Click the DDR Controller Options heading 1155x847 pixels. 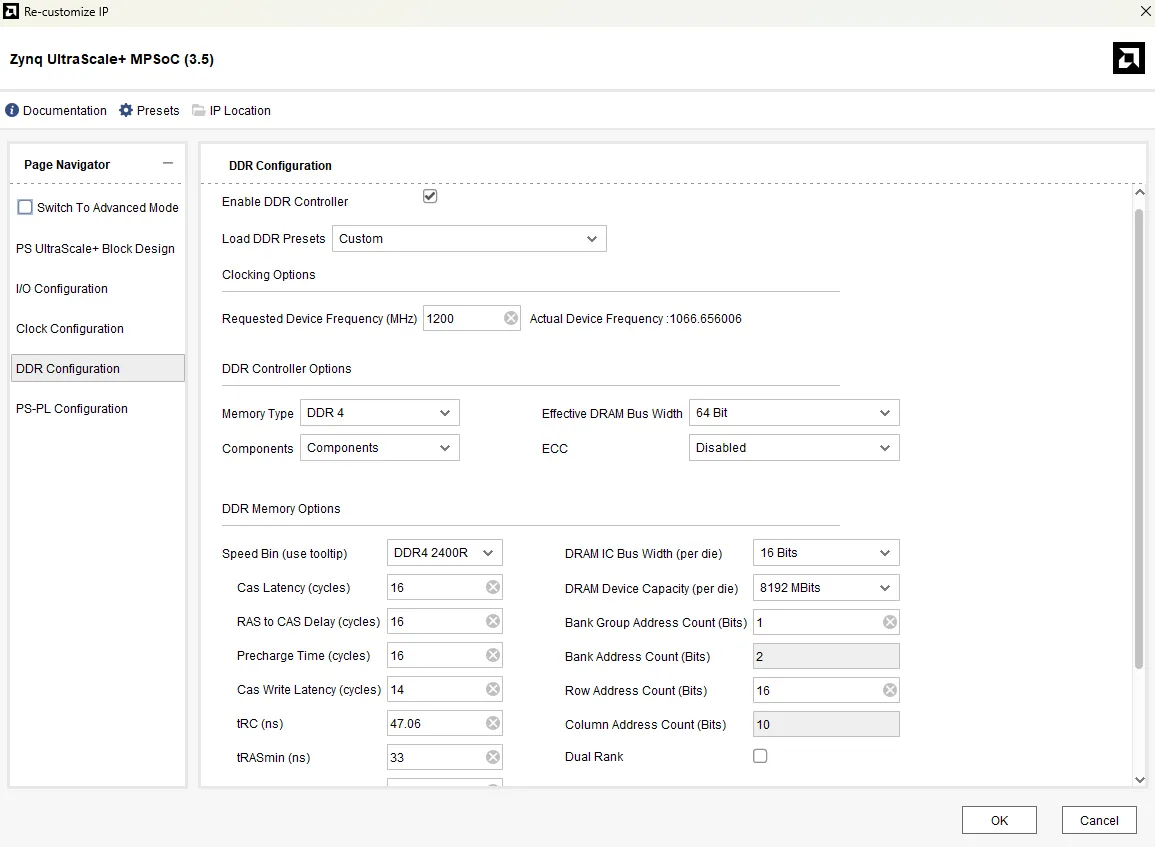coord(287,368)
